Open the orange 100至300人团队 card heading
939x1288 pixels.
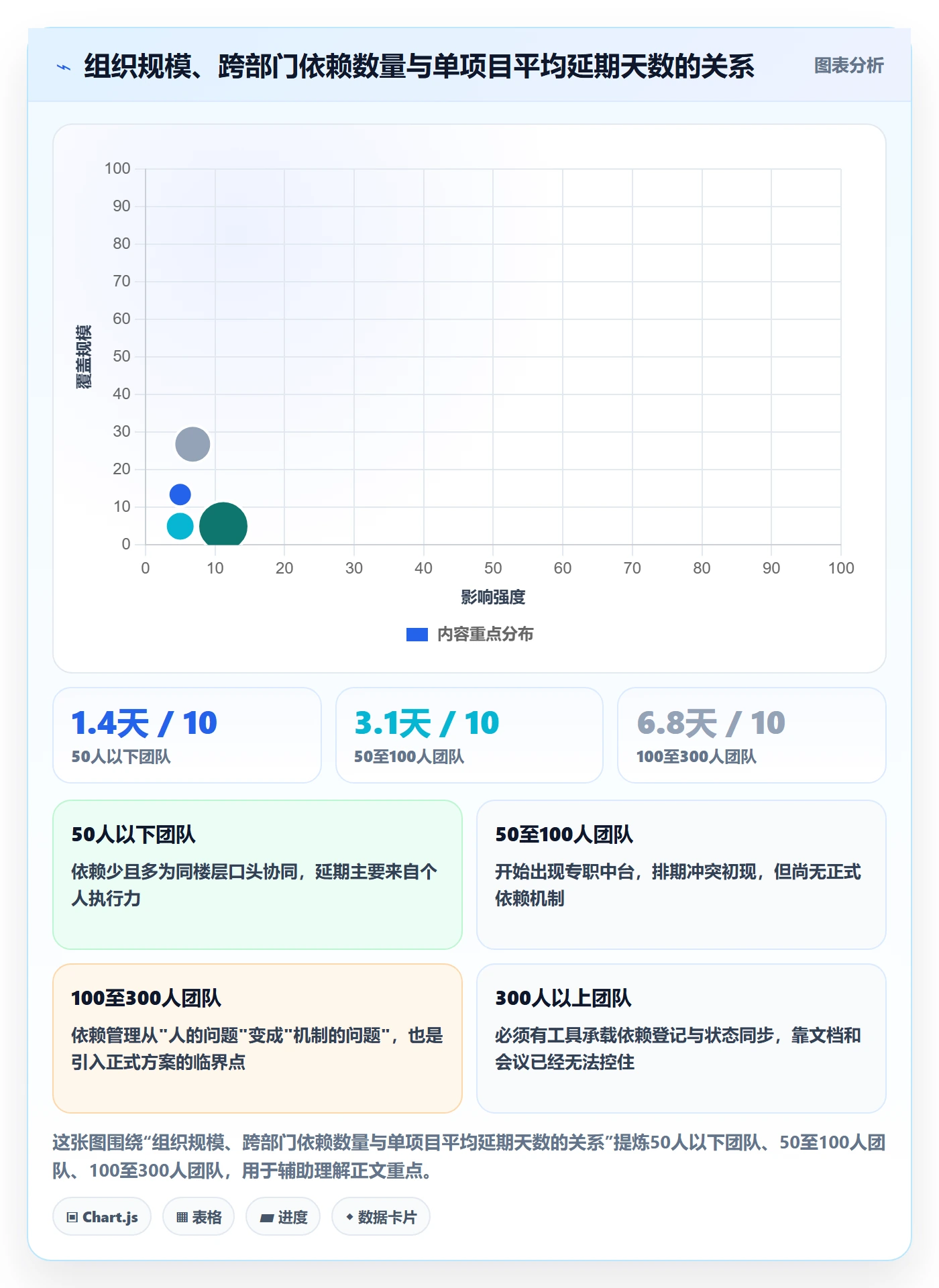pos(146,998)
